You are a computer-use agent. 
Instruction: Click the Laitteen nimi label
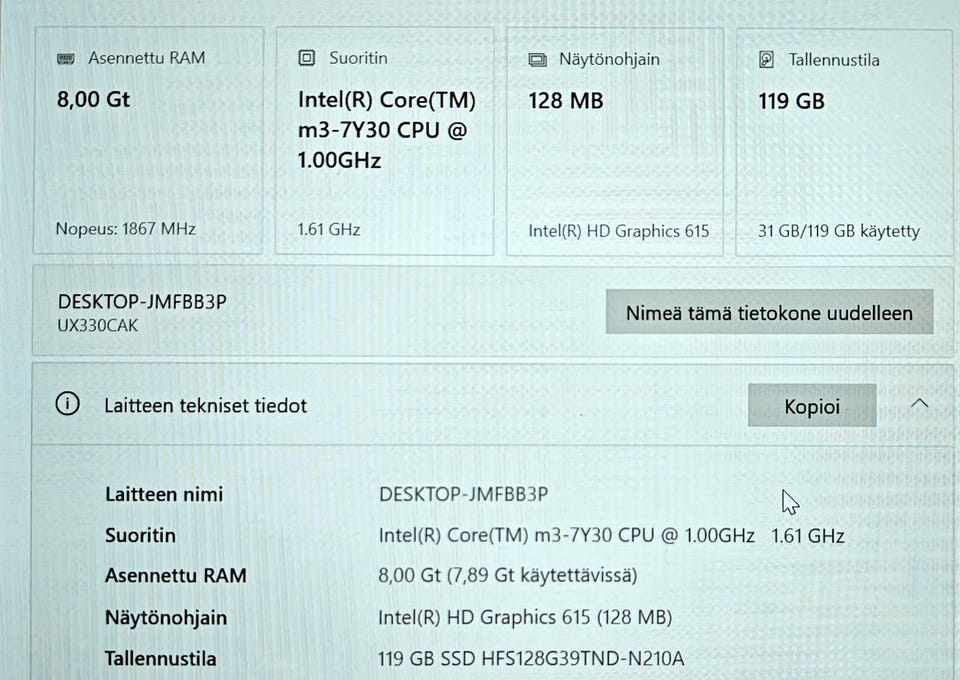164,495
